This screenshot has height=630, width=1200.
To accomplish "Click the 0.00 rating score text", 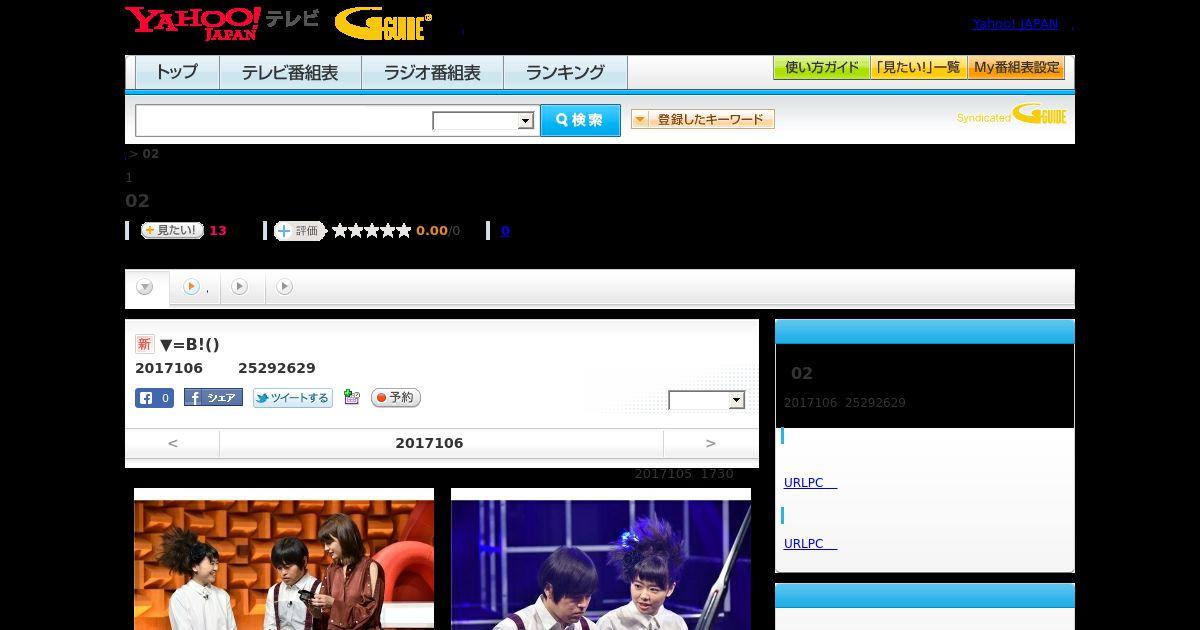I will (x=432, y=231).
